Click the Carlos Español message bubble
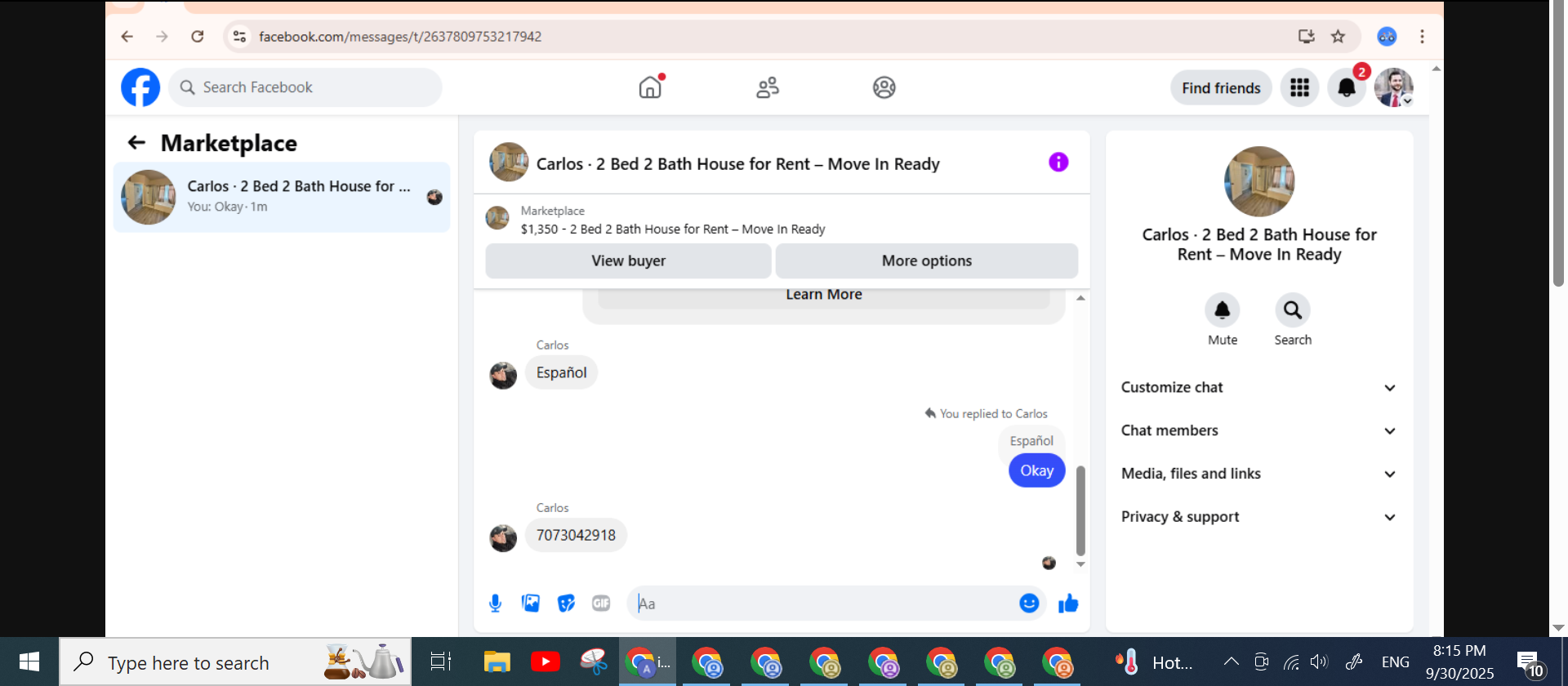This screenshot has height=686, width=1568. (561, 373)
